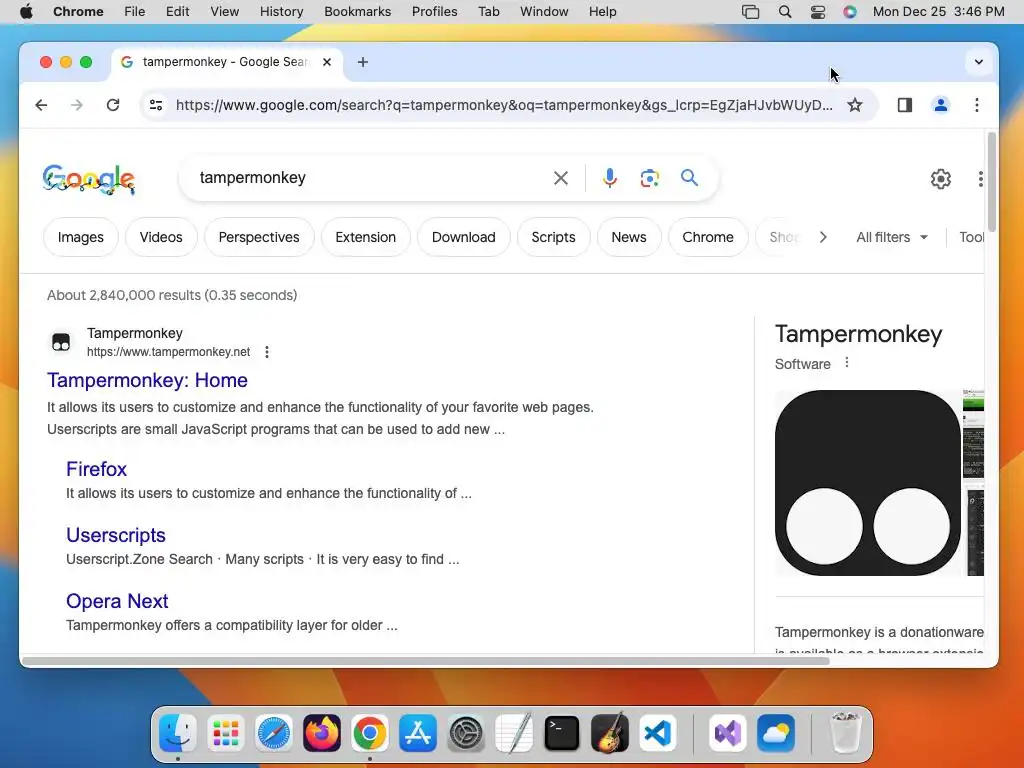Filter results by Images
This screenshot has height=768, width=1024.
(81, 237)
